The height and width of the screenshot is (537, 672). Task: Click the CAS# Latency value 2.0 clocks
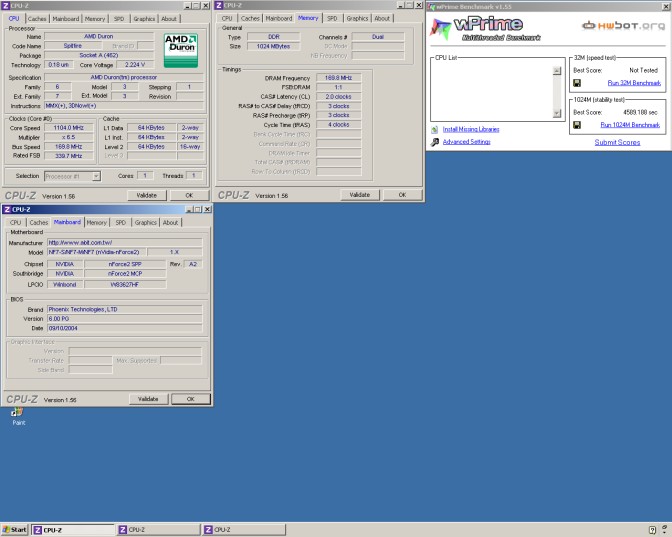click(x=339, y=97)
